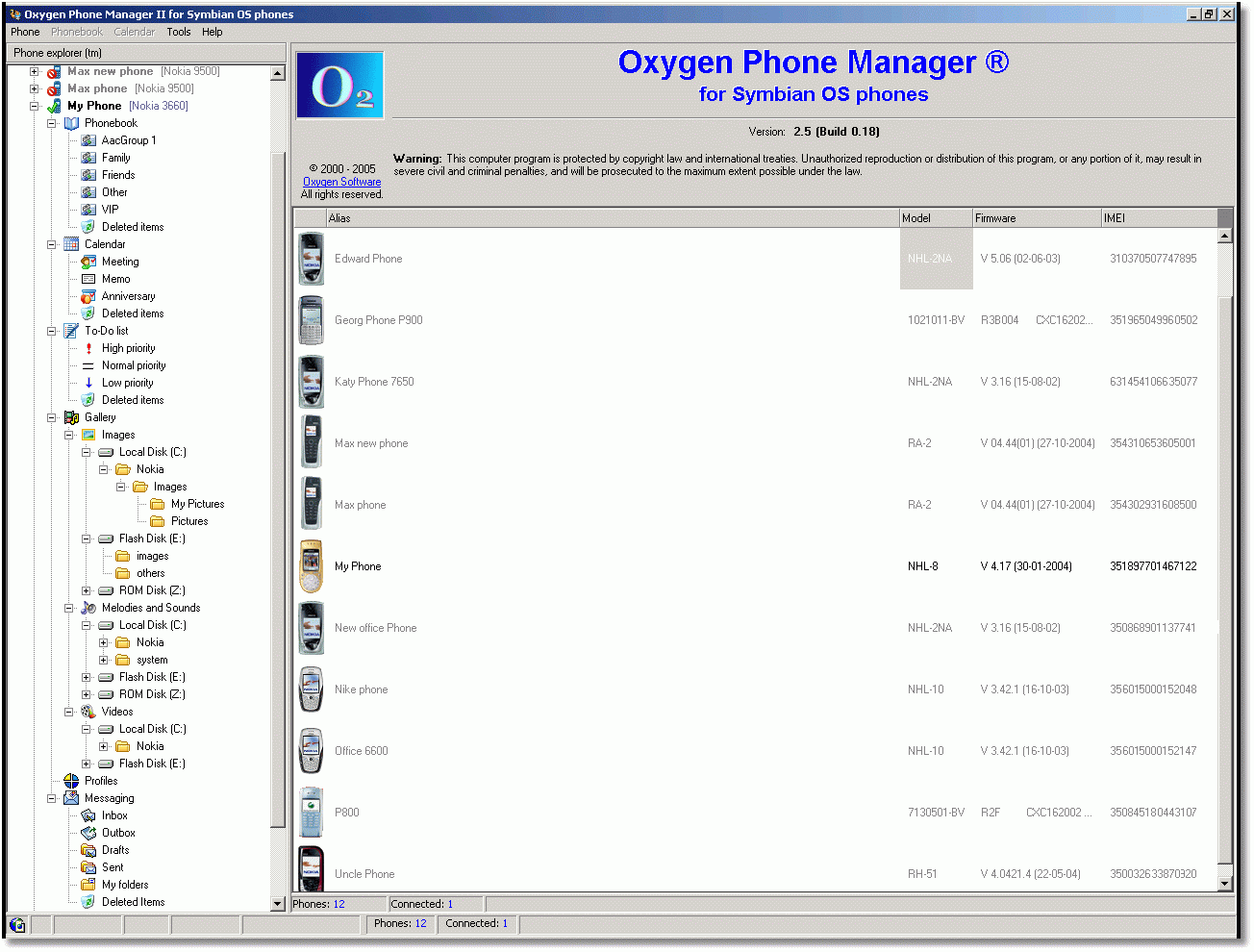Screen dimensions: 1254x952
Task: Click the Sent icon under Messaging
Action: click(88, 867)
